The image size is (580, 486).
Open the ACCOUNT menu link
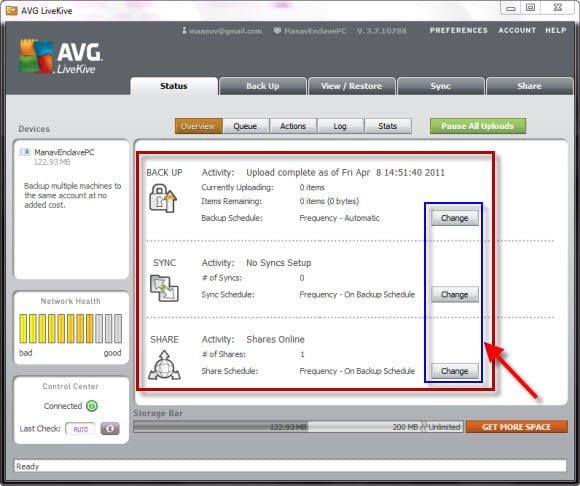(x=517, y=30)
